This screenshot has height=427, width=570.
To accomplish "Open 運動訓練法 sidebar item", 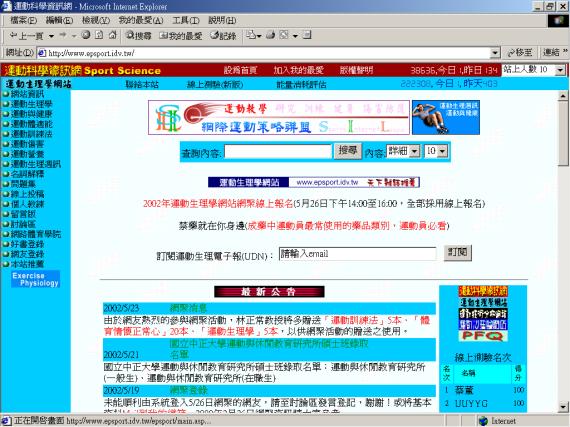I will pos(31,134).
